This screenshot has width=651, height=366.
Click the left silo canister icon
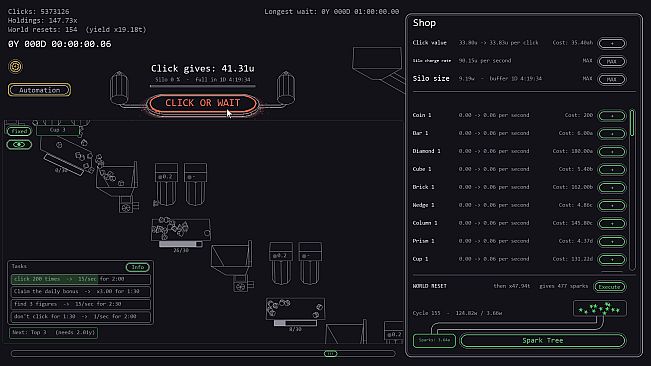119,88
